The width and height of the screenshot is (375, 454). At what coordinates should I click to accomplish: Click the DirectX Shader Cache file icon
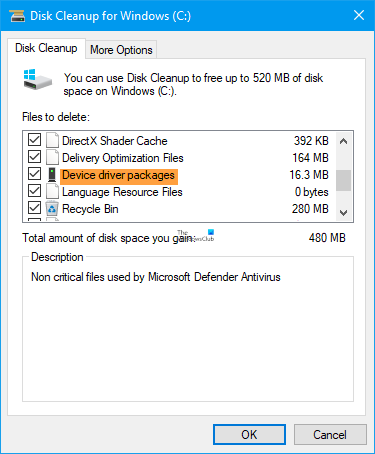coord(52,140)
